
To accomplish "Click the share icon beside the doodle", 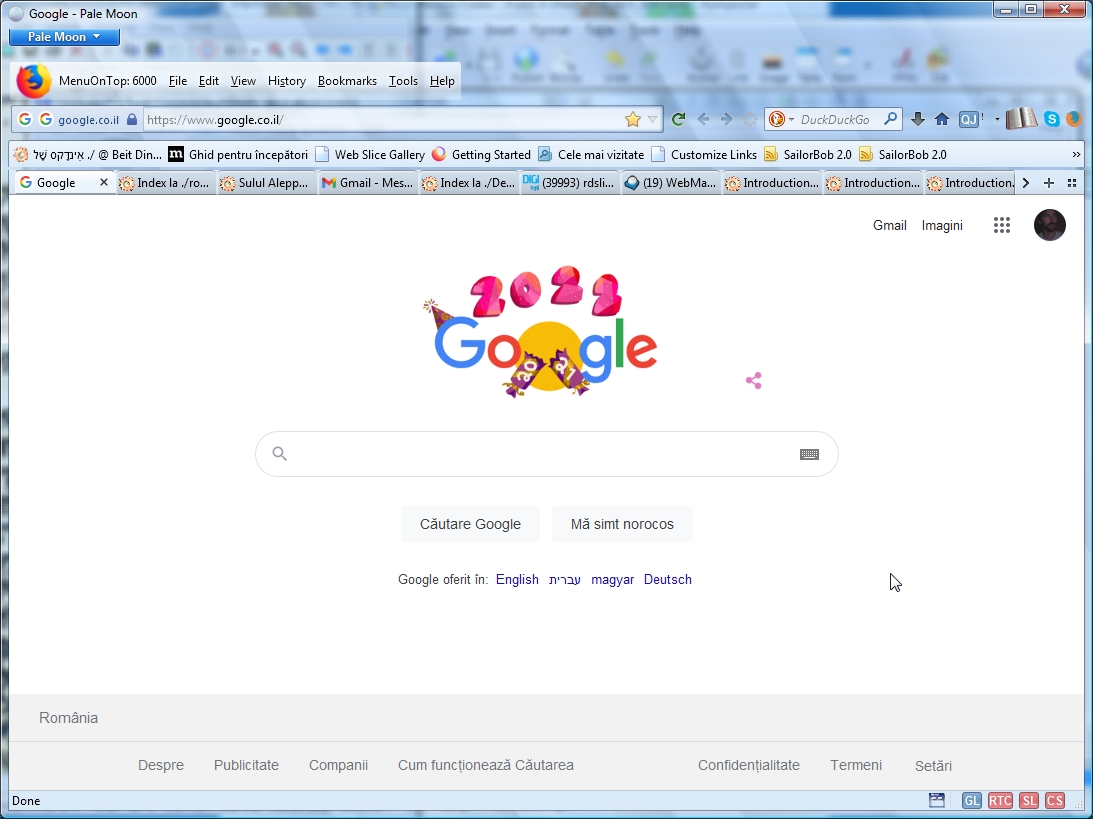I will click(754, 381).
